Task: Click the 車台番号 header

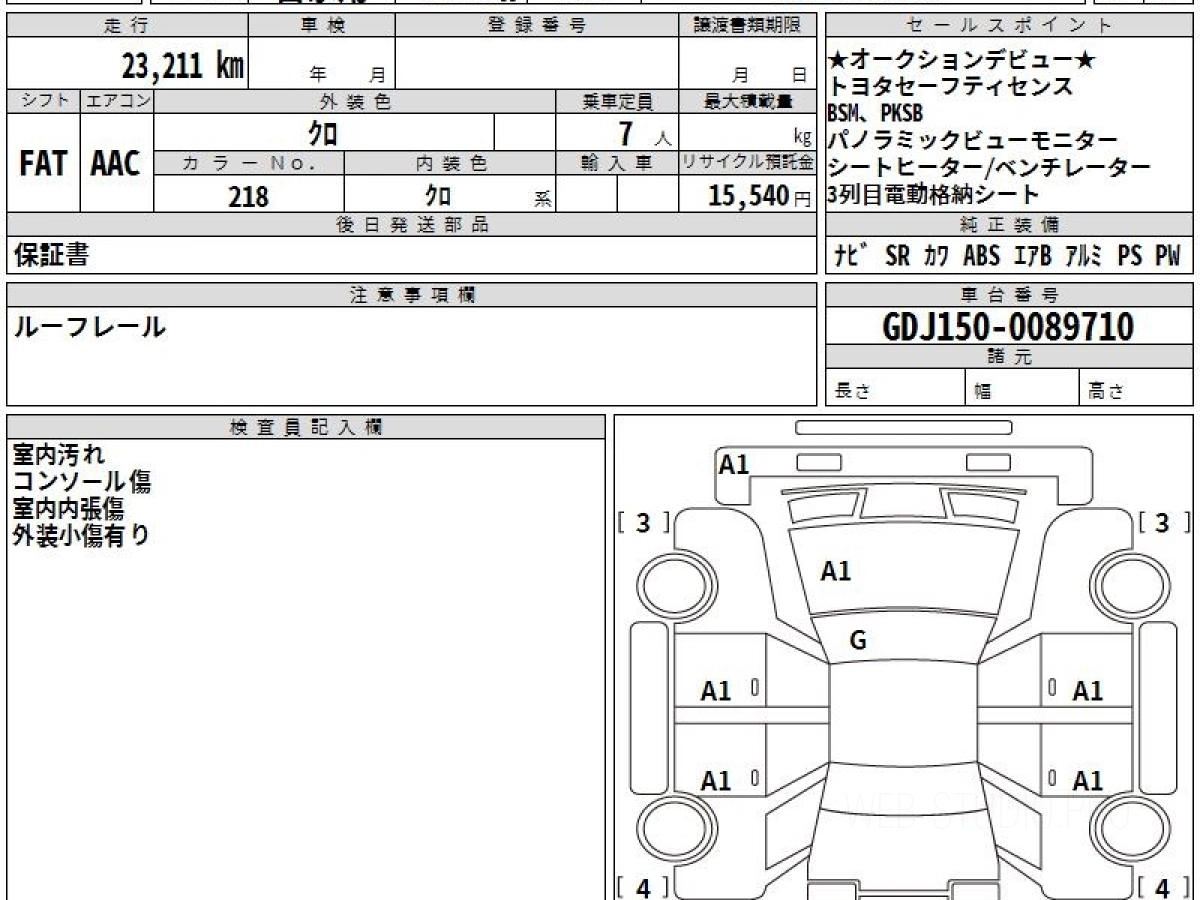Action: tap(1009, 295)
